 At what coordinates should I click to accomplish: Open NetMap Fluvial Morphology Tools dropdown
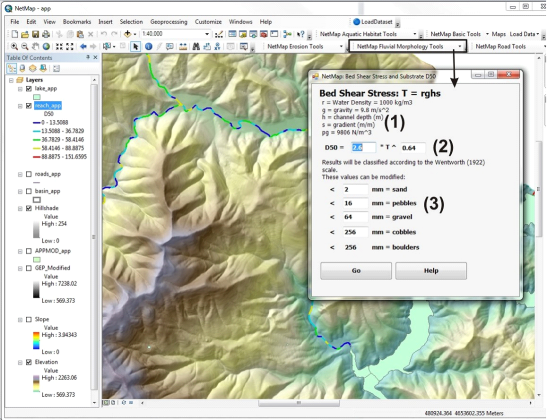tap(459, 46)
